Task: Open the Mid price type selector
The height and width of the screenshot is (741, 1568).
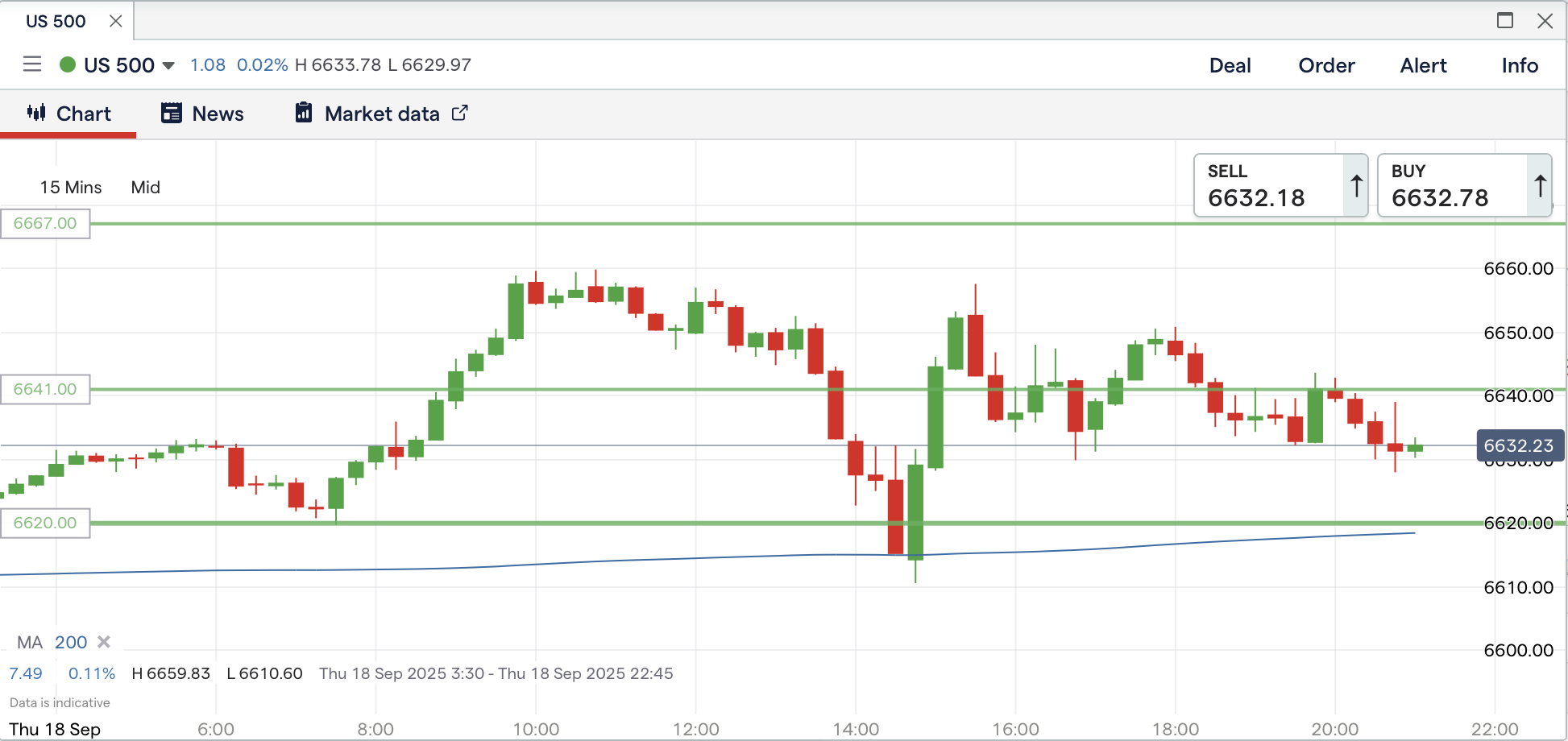Action: (x=146, y=188)
